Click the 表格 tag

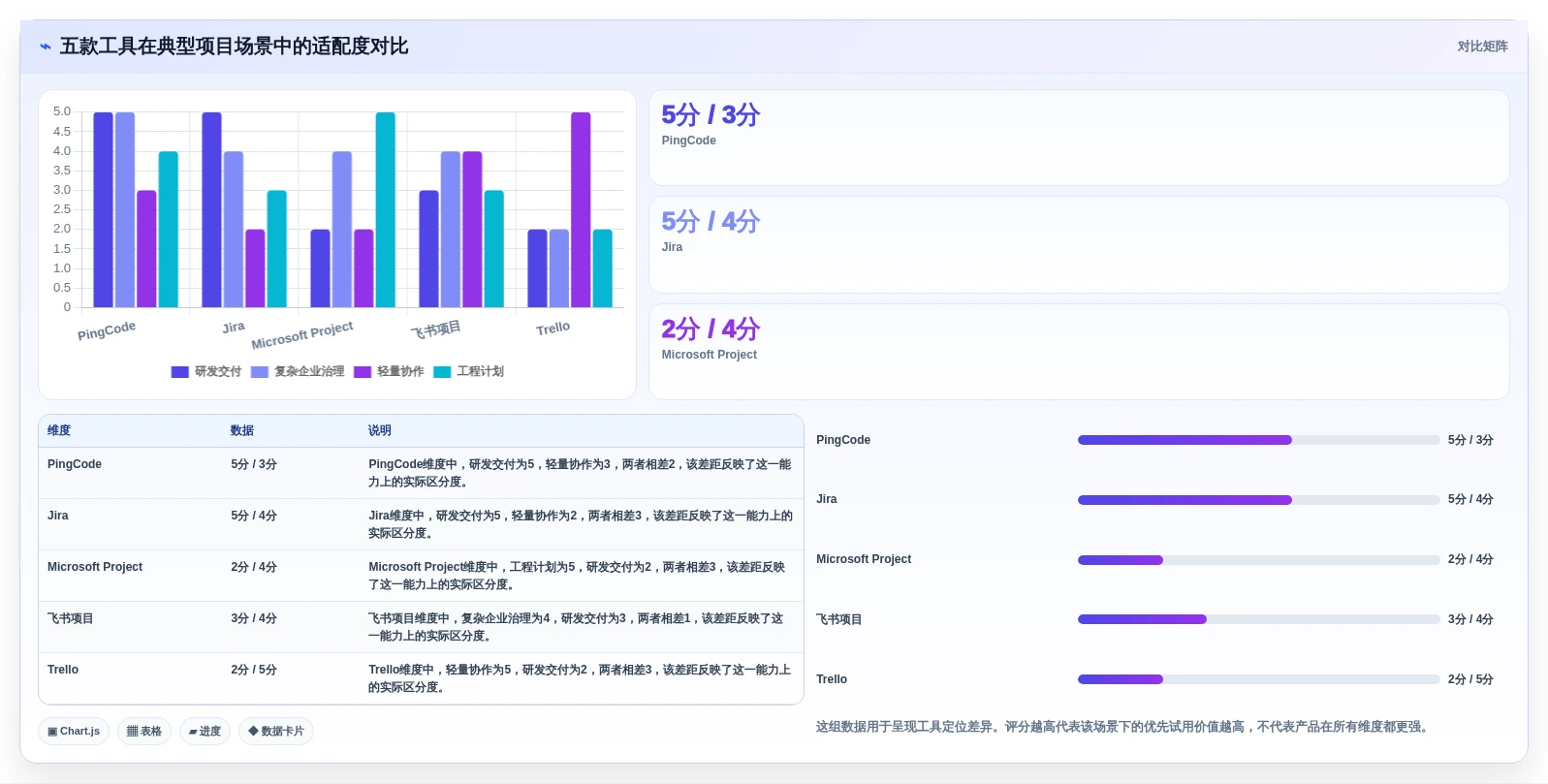[x=144, y=732]
